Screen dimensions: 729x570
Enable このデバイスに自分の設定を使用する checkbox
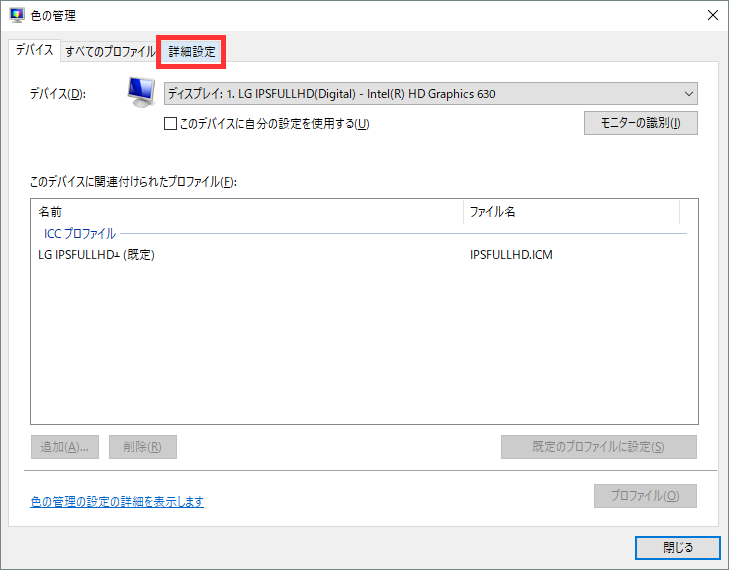click(170, 124)
